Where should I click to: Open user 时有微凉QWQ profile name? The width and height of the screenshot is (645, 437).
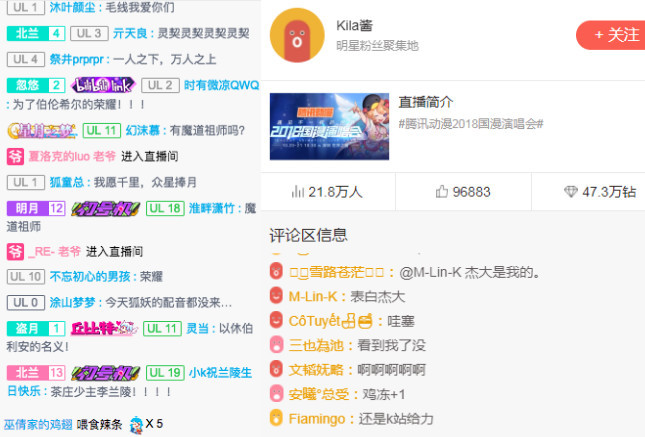point(221,85)
